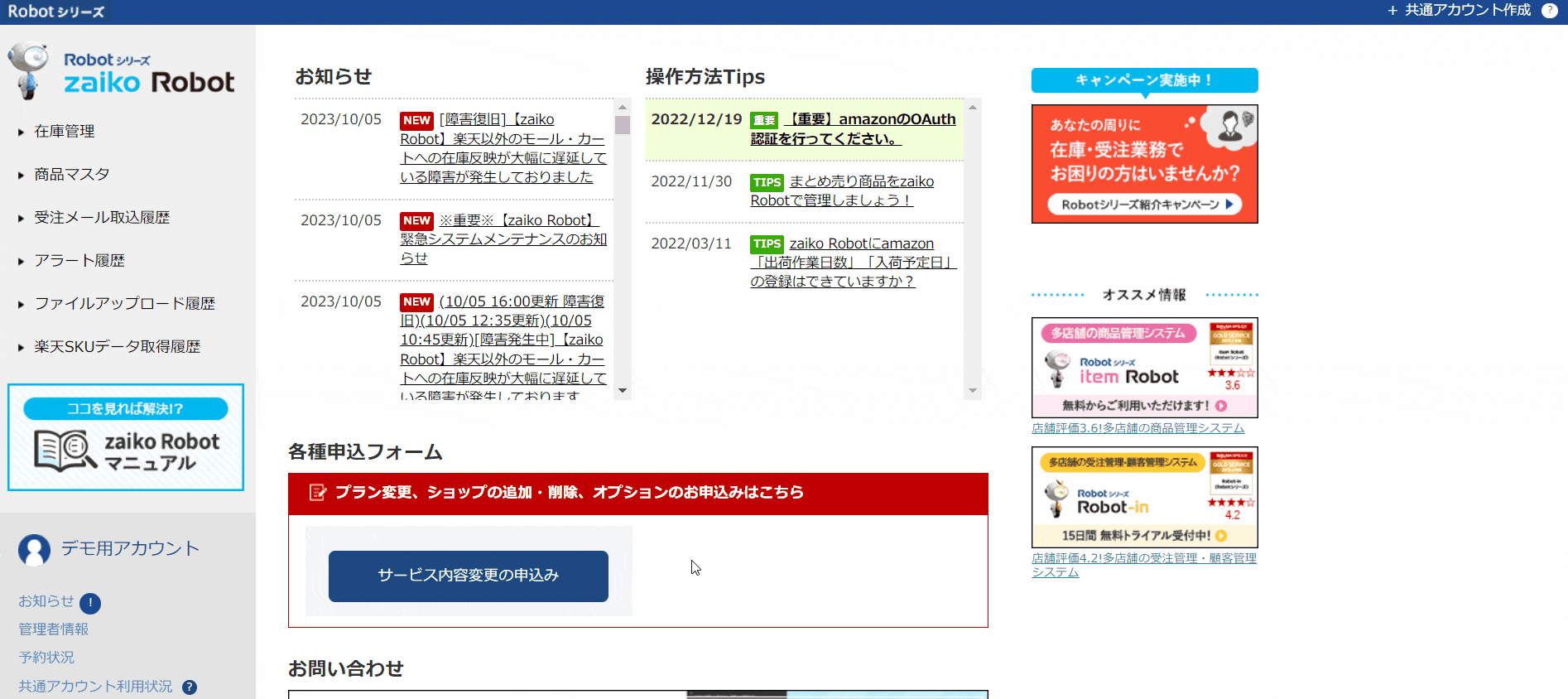Open the 緊急システムメンテナンスのお知らせ notice link
1568x699 pixels.
[503, 239]
